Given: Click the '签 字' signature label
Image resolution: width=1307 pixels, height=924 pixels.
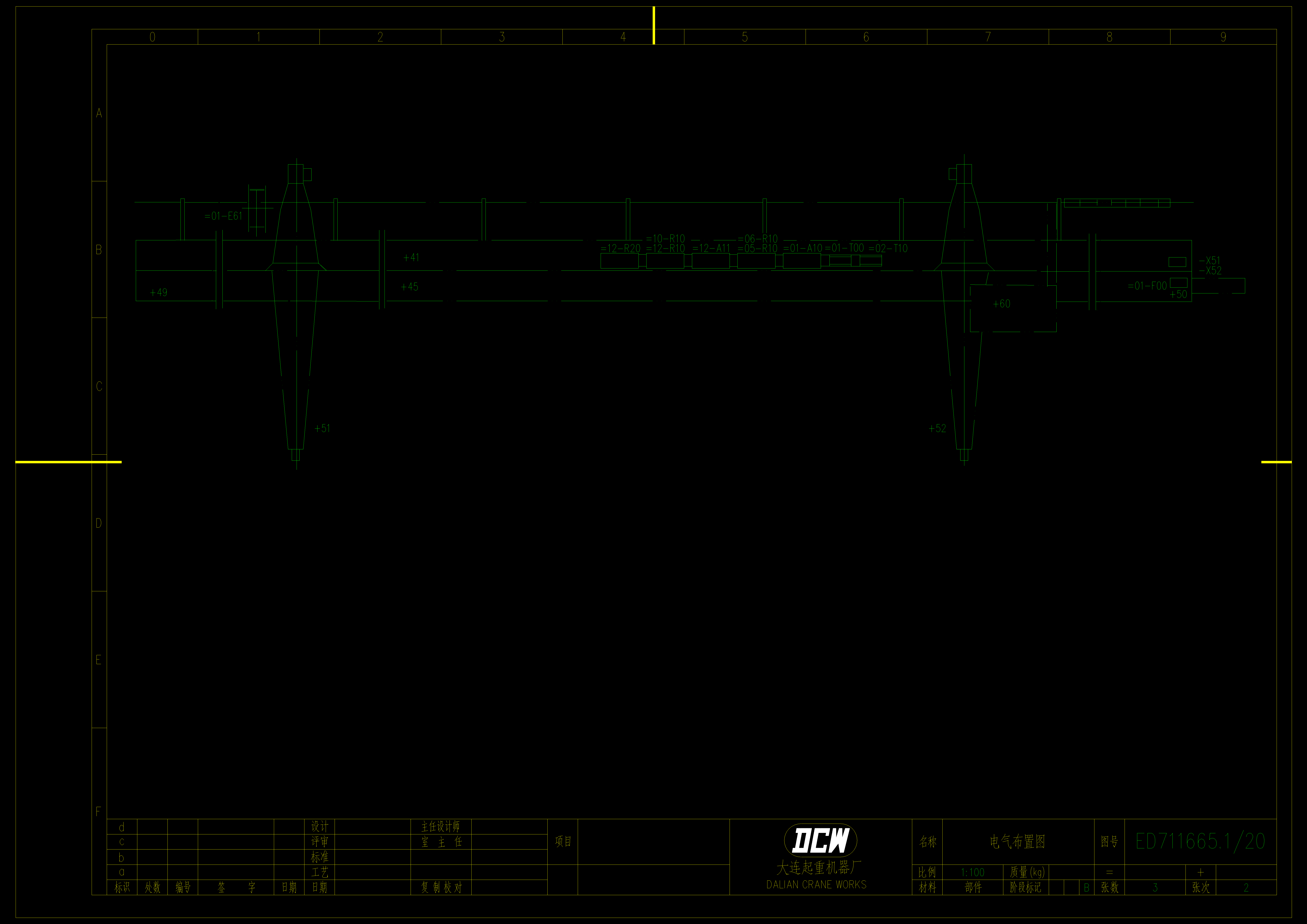Looking at the screenshot, I should pyautogui.click(x=236, y=887).
